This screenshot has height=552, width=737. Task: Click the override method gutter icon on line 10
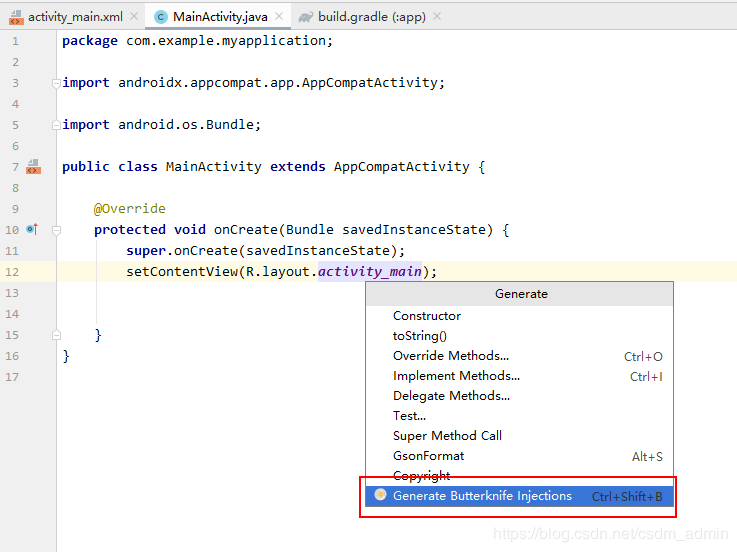[32, 229]
